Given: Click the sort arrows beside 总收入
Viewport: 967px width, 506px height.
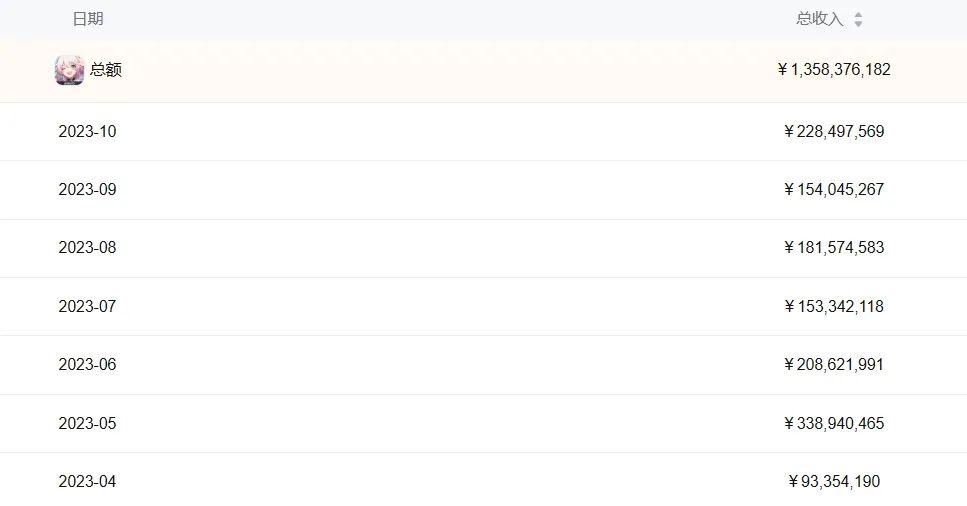Looking at the screenshot, I should 858,20.
